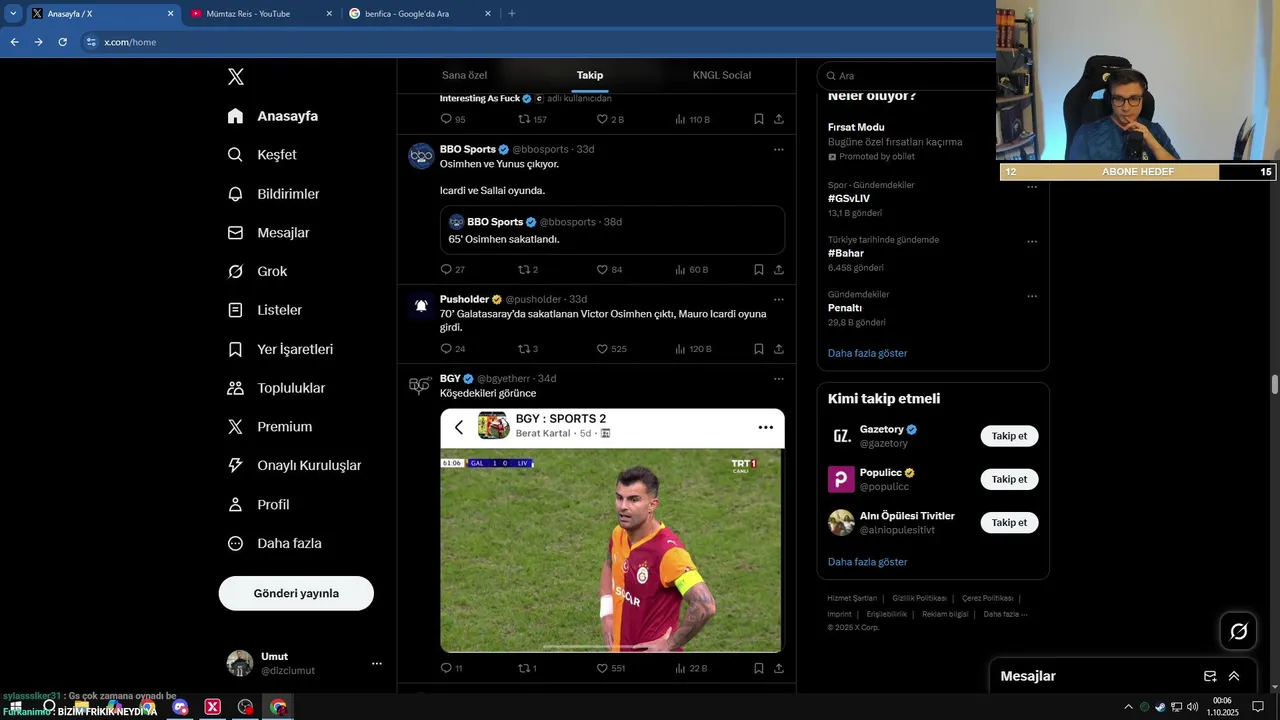Image resolution: width=1280 pixels, height=720 pixels.
Task: Click Daha fazla göster under trends
Action: (867, 353)
